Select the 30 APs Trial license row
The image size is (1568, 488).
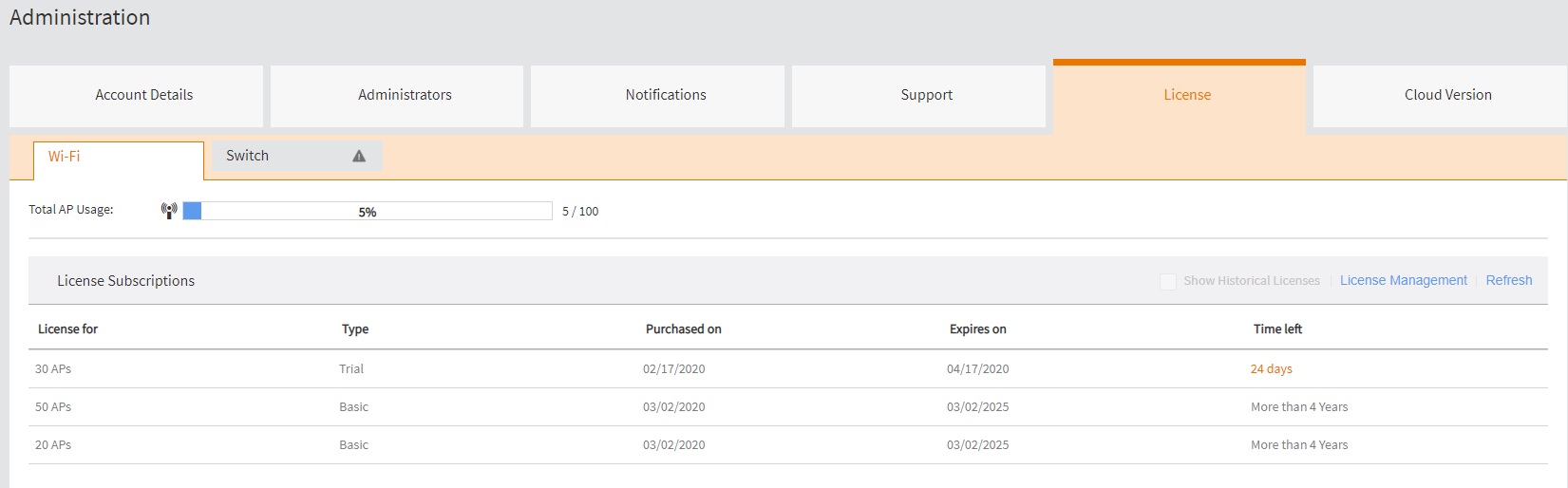coord(788,369)
